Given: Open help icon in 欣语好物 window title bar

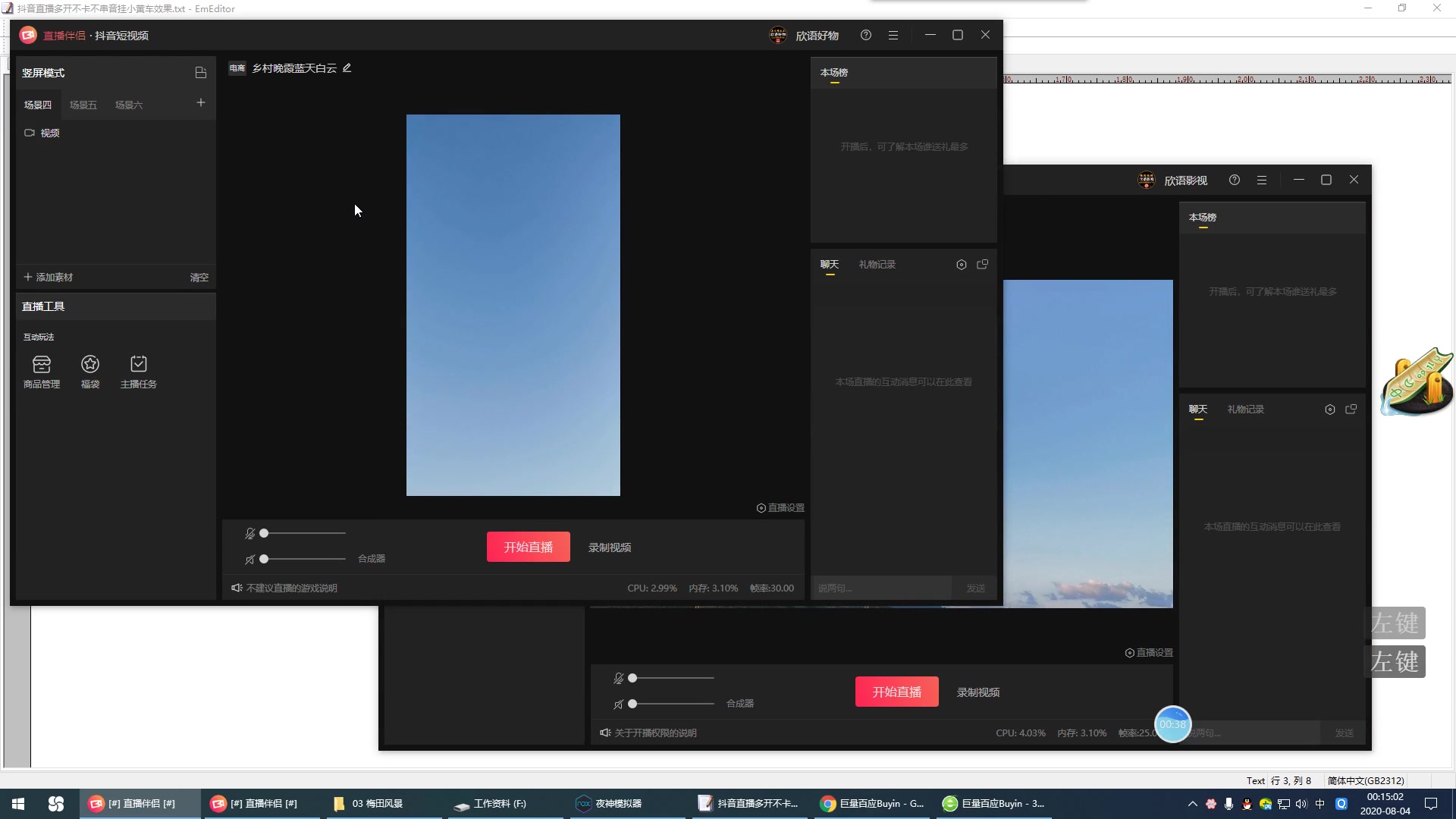Looking at the screenshot, I should tap(866, 35).
